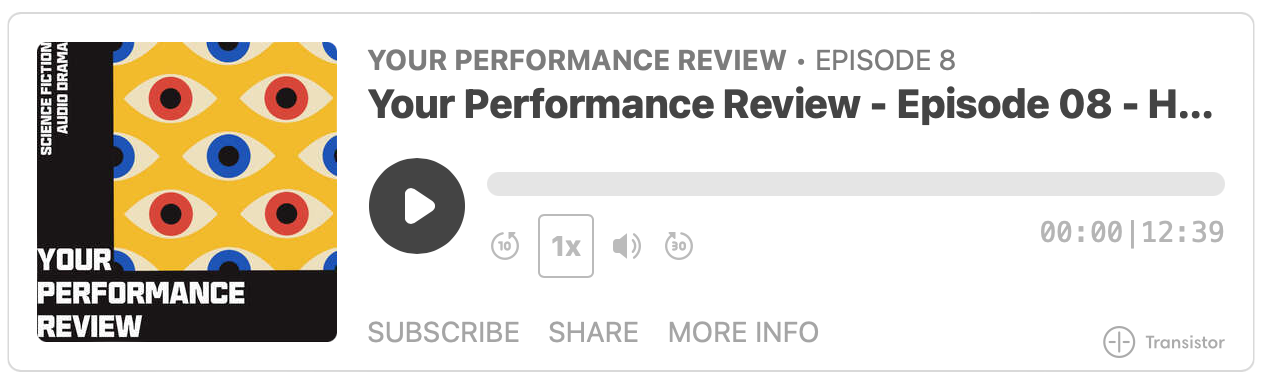
Task: Visit the Transistor text link
Action: [1185, 342]
